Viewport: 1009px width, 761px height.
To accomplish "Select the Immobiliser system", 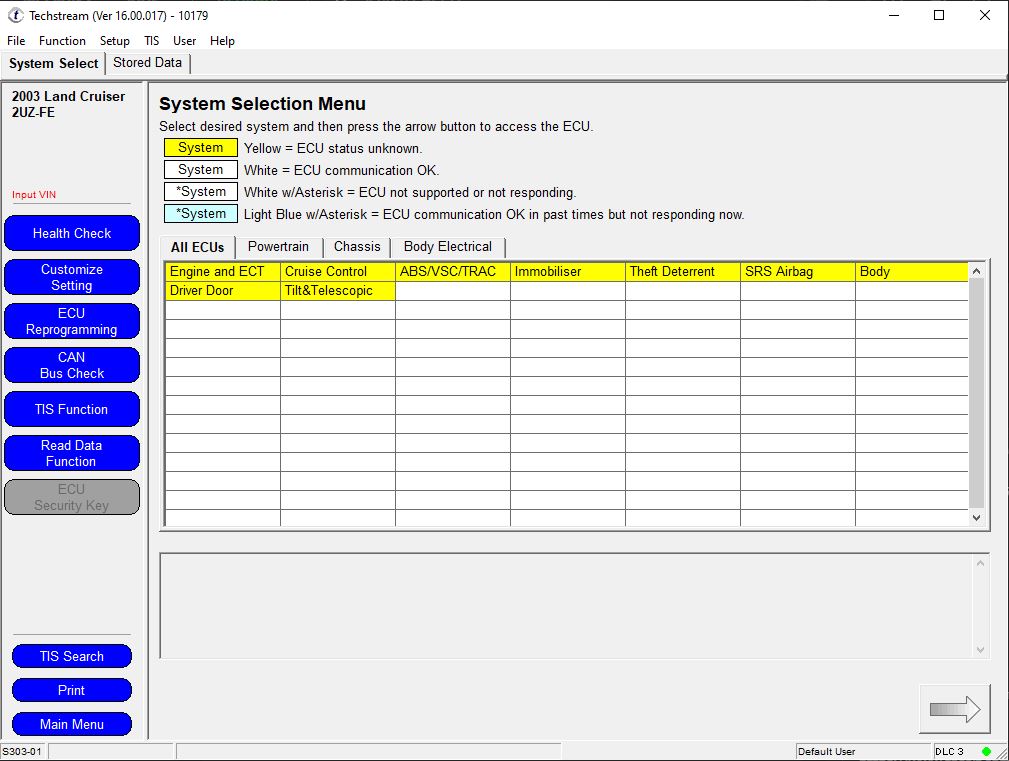I will (x=568, y=271).
